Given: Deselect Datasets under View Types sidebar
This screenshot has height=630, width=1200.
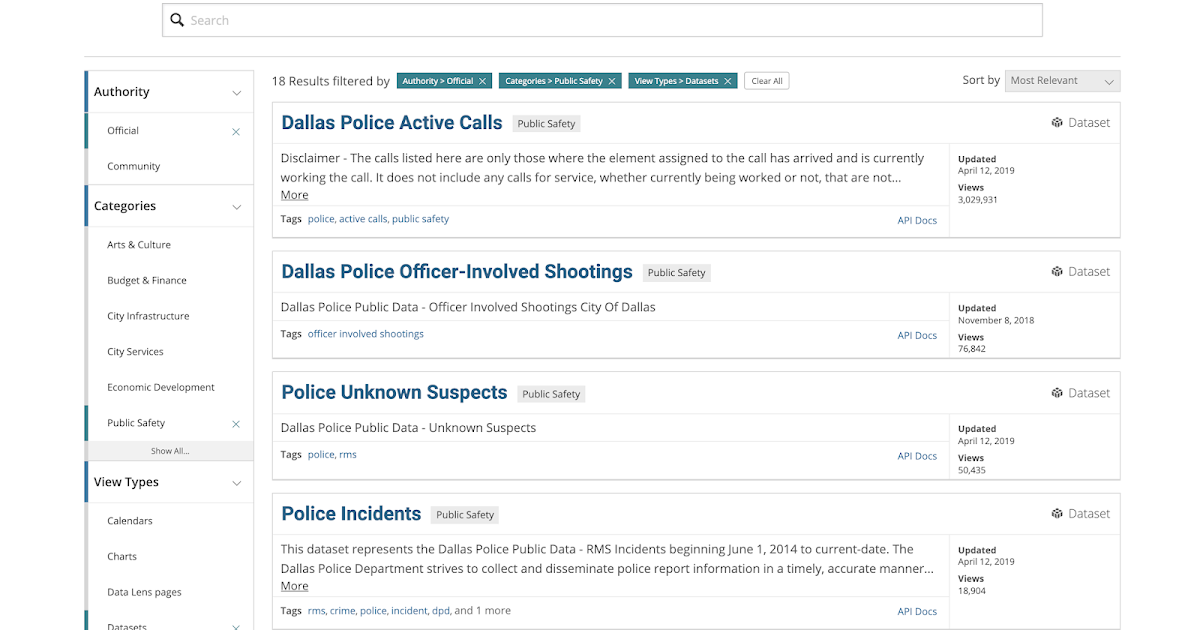Looking at the screenshot, I should pyautogui.click(x=236, y=625).
